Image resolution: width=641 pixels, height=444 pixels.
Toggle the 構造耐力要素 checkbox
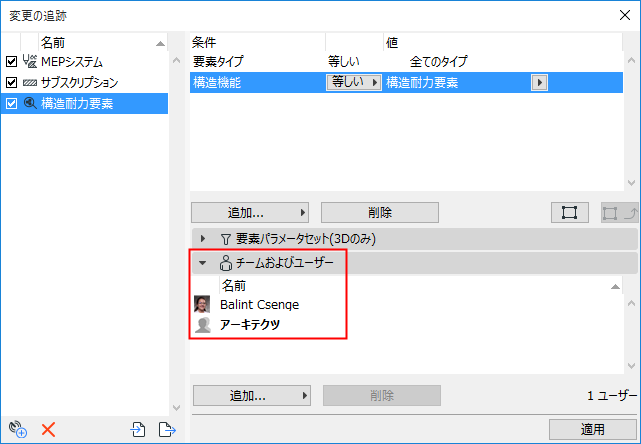[11, 103]
